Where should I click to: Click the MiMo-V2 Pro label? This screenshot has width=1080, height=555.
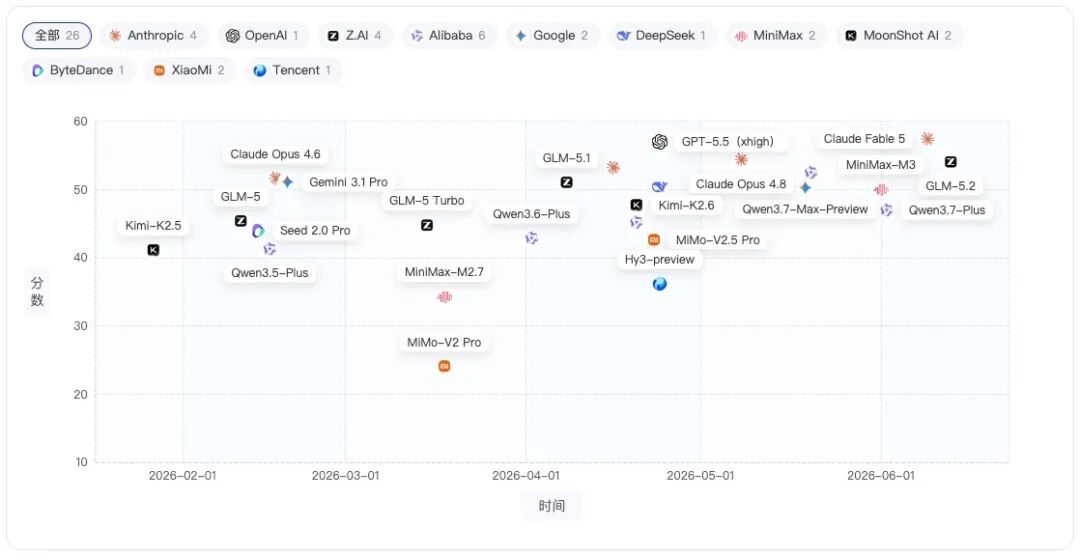444,343
